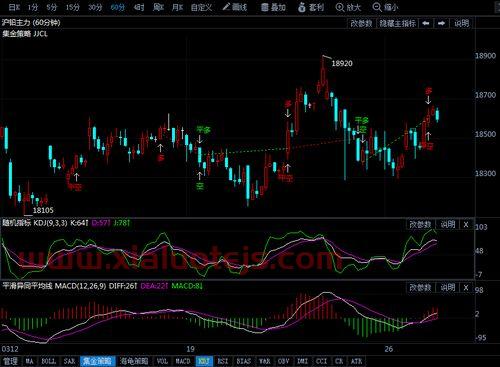
Task: Open 自定义 custom period options
Action: coord(201,7)
